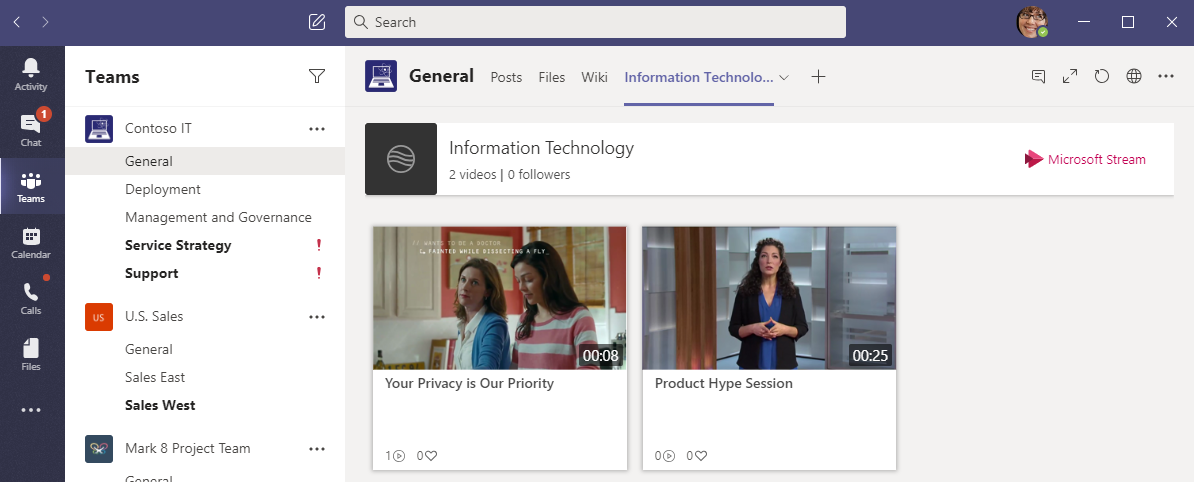Click the General channel header avatar
Image resolution: width=1194 pixels, height=482 pixels.
(x=381, y=76)
